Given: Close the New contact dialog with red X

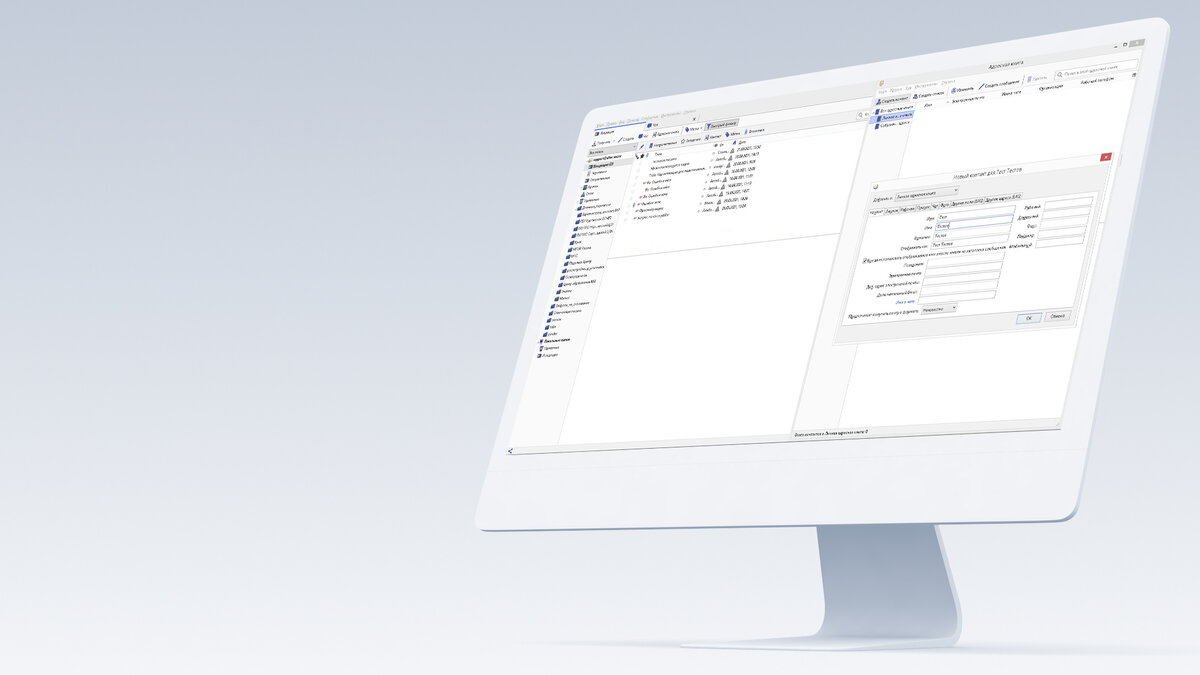Looking at the screenshot, I should (x=1106, y=157).
